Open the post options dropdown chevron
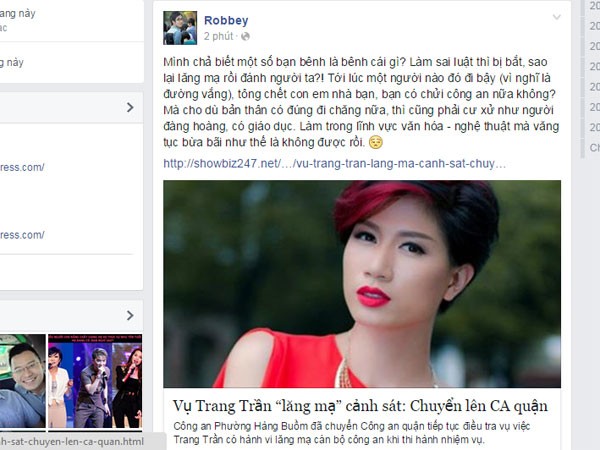The width and height of the screenshot is (600, 450). pyautogui.click(x=556, y=17)
